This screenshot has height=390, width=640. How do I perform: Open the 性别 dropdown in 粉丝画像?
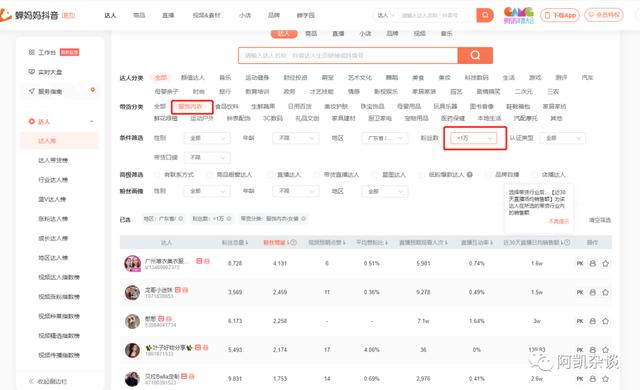[x=207, y=191]
